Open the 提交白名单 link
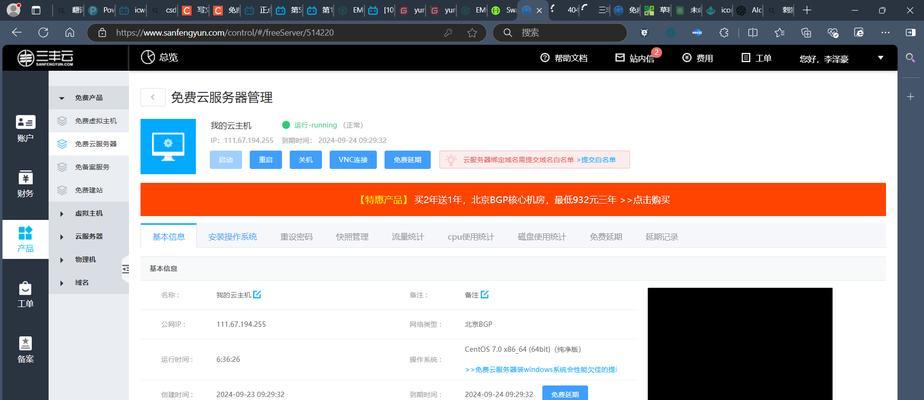Screen dimensions: 924x400 click(x=596, y=160)
